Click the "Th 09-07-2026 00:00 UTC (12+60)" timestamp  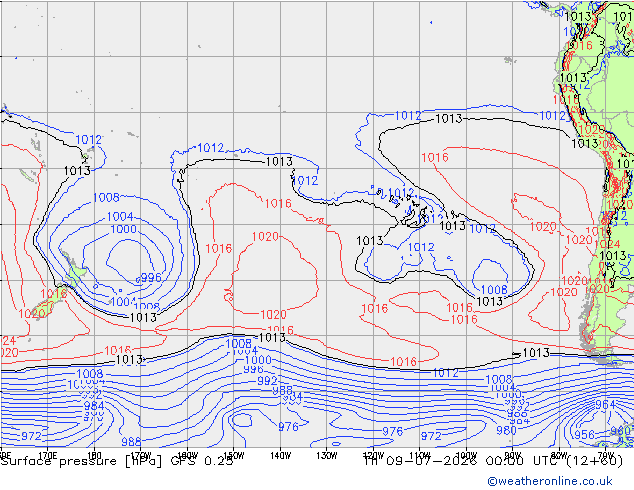tap(494, 461)
